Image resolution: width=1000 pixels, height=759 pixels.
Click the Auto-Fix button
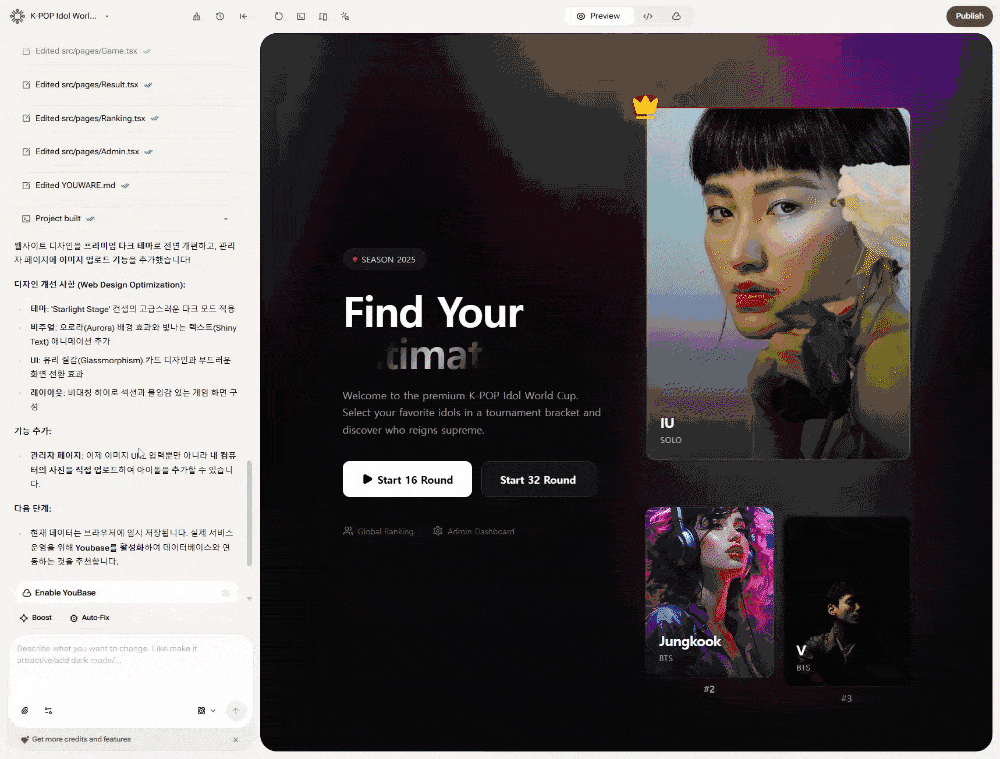coord(90,617)
